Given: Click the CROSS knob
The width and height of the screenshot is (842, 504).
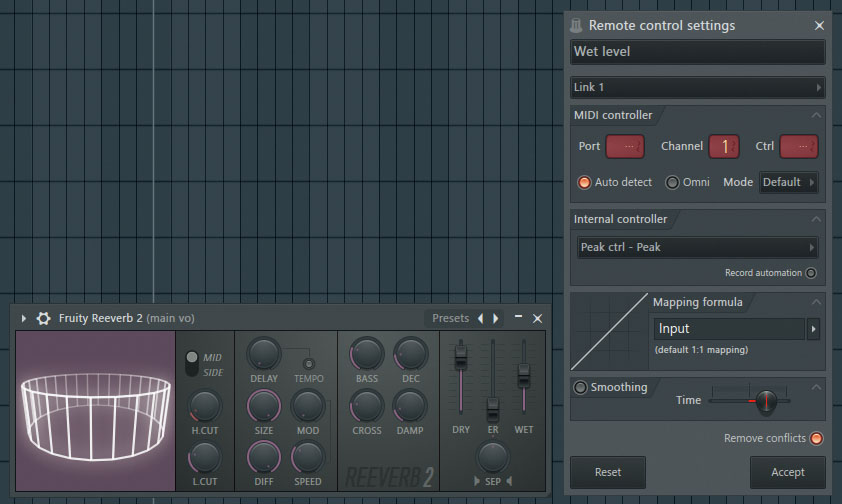Looking at the screenshot, I should pos(367,406).
